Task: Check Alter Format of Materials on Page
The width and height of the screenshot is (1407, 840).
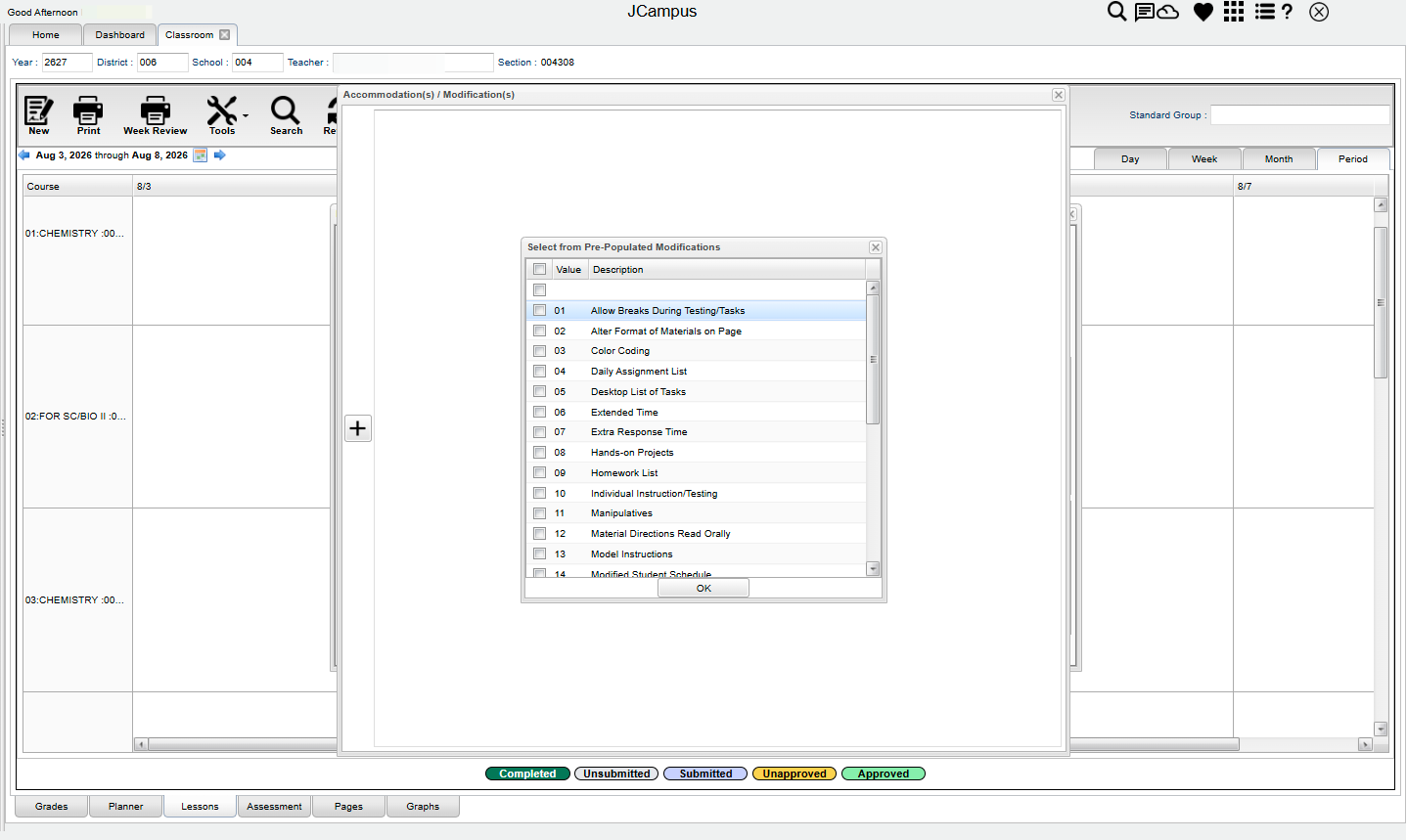Action: [x=539, y=331]
